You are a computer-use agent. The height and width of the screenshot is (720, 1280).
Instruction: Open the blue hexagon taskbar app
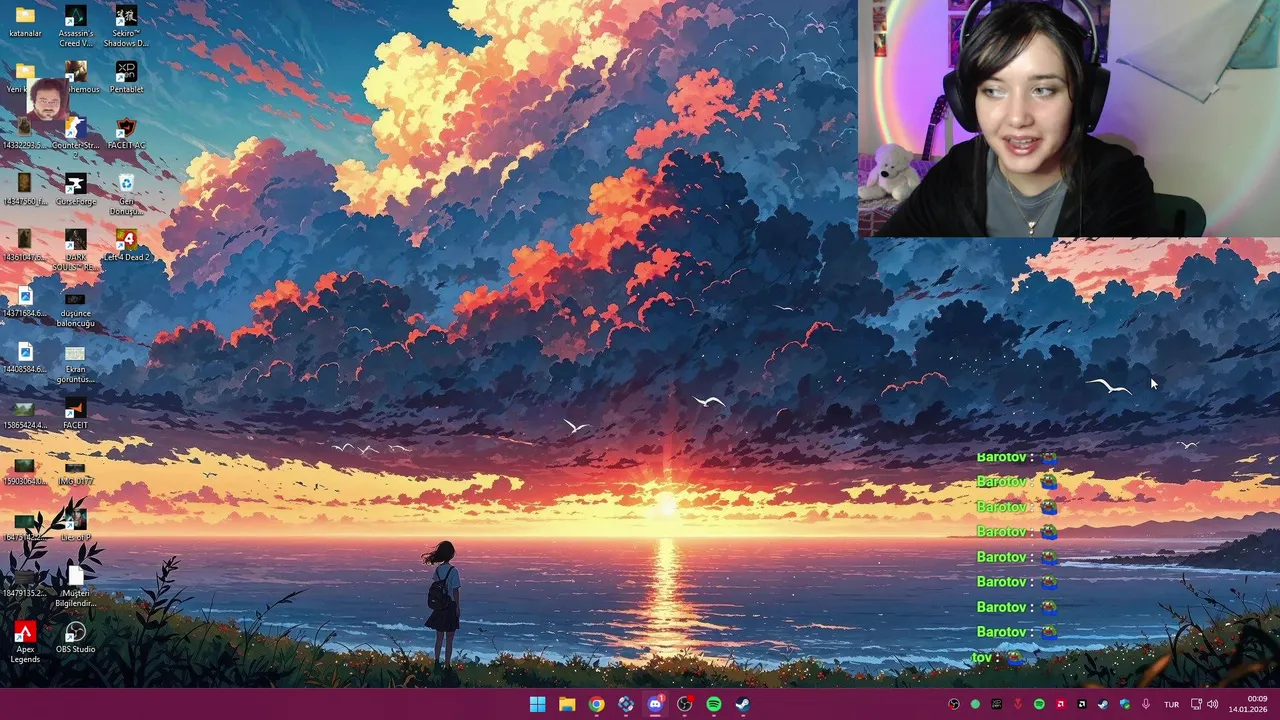[x=626, y=704]
